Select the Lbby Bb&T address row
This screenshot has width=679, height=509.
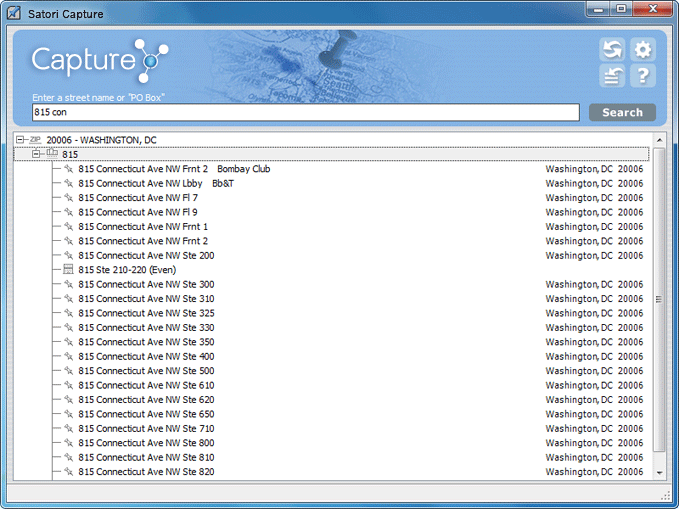coord(156,183)
